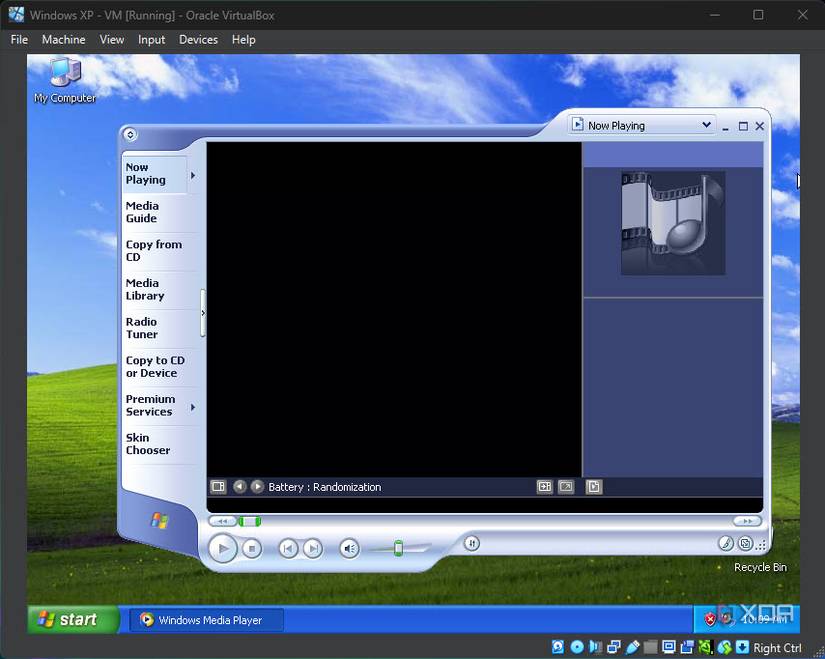Viewport: 825px width, 659px height.
Task: Open the Devices menu
Action: 198,40
